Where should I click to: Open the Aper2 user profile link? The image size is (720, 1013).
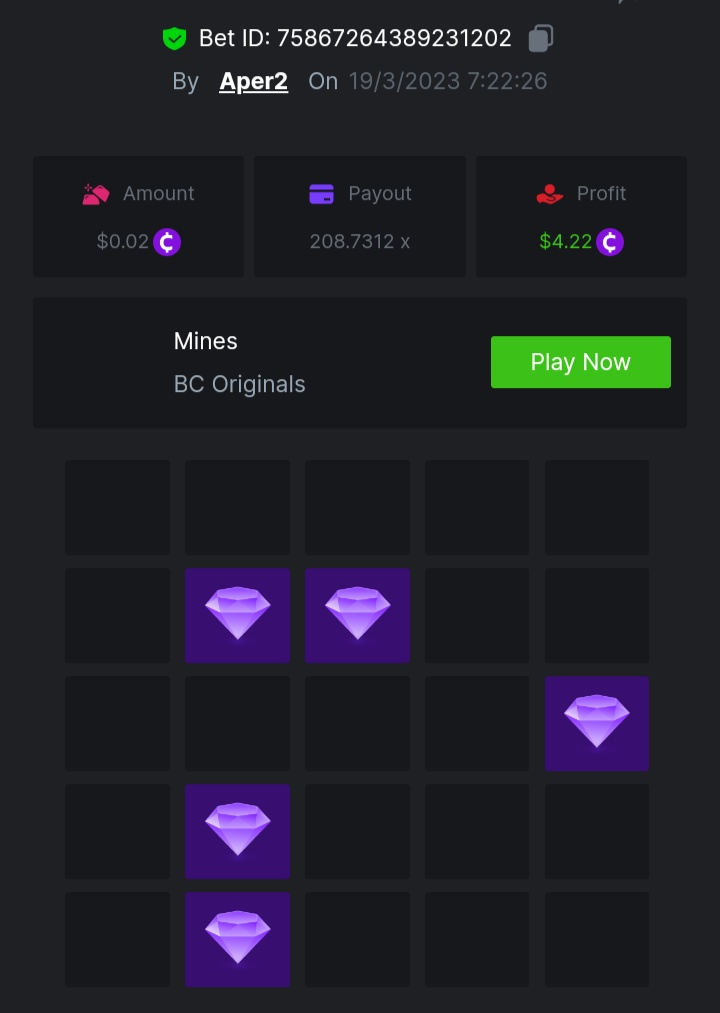[x=254, y=81]
